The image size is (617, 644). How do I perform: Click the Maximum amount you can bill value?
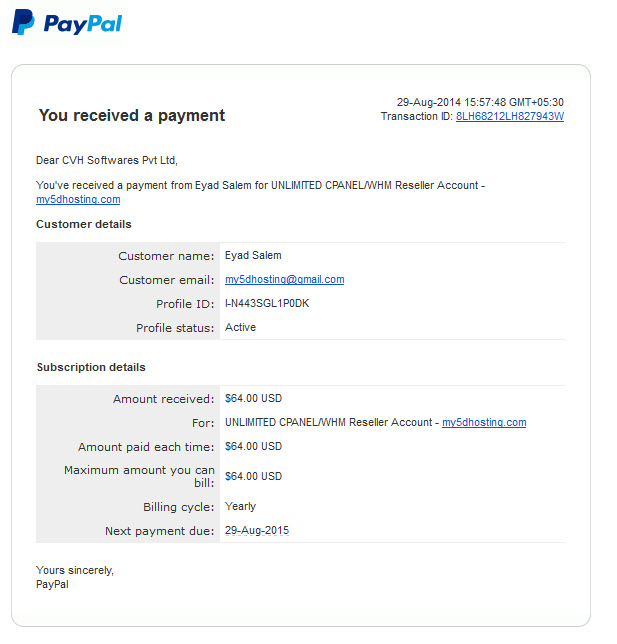point(253,476)
